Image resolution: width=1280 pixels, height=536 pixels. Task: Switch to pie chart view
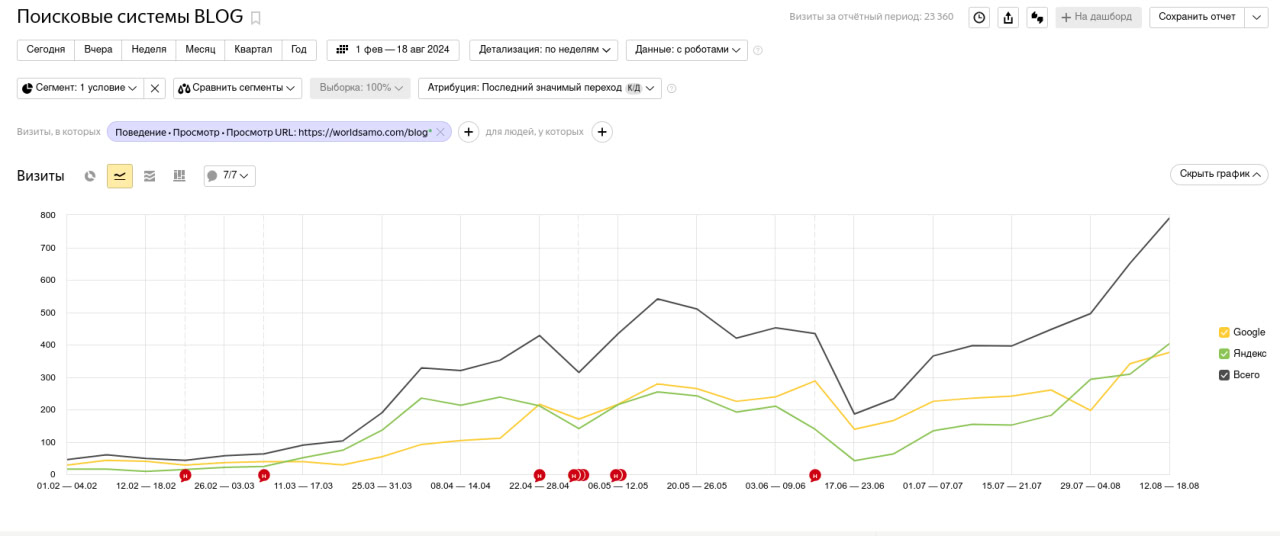coord(90,176)
